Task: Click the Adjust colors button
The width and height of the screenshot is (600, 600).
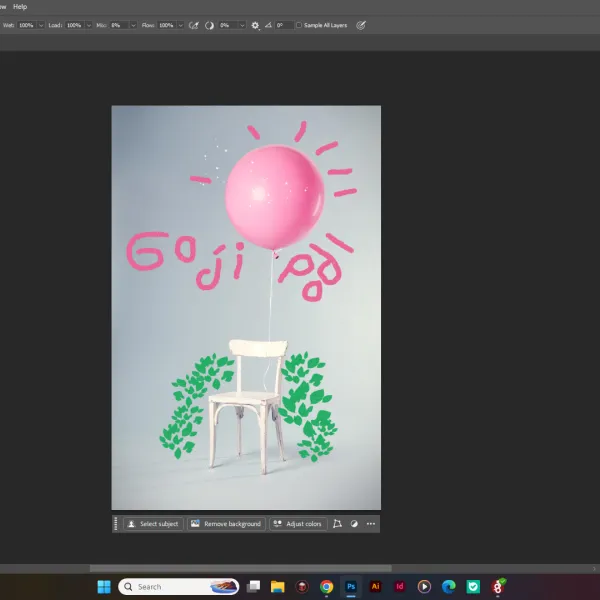Action: 298,524
